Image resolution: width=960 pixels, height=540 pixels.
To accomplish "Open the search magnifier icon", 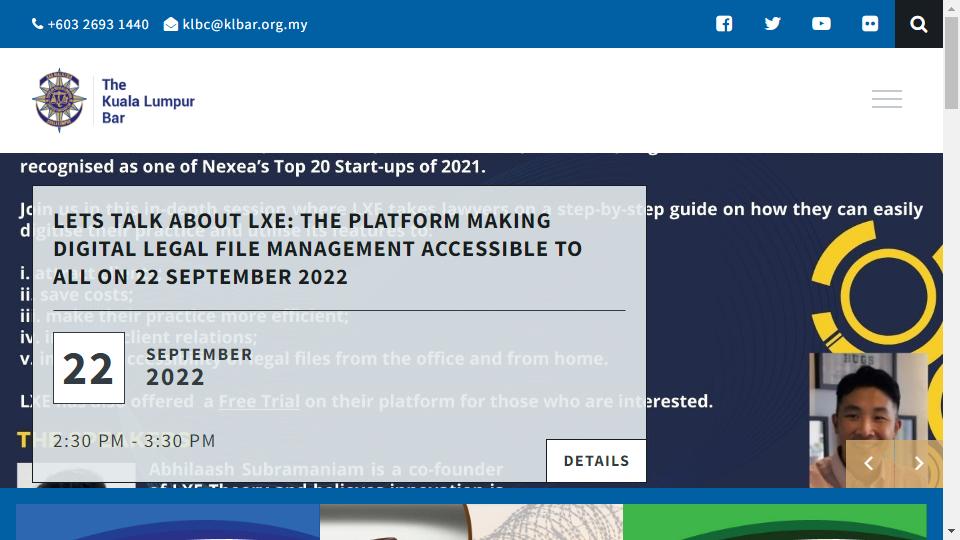I will point(918,24).
